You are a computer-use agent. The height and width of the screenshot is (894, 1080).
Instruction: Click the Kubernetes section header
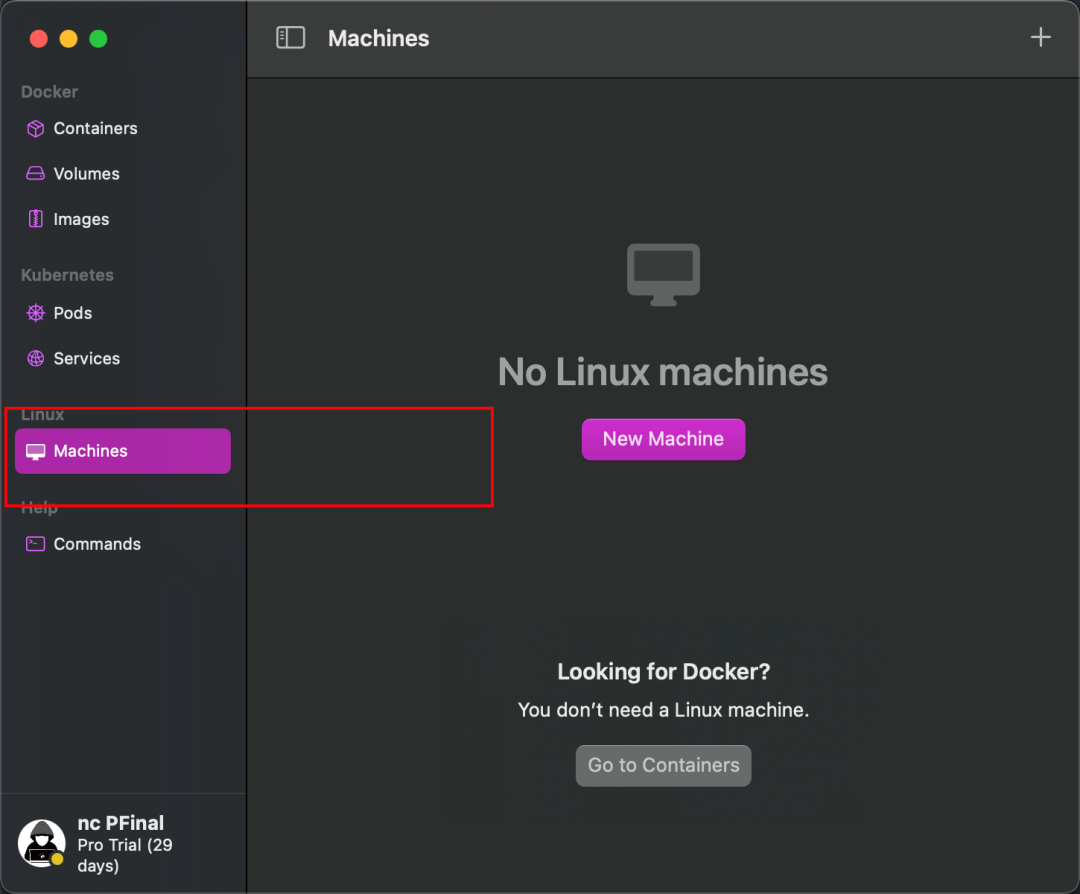[67, 275]
